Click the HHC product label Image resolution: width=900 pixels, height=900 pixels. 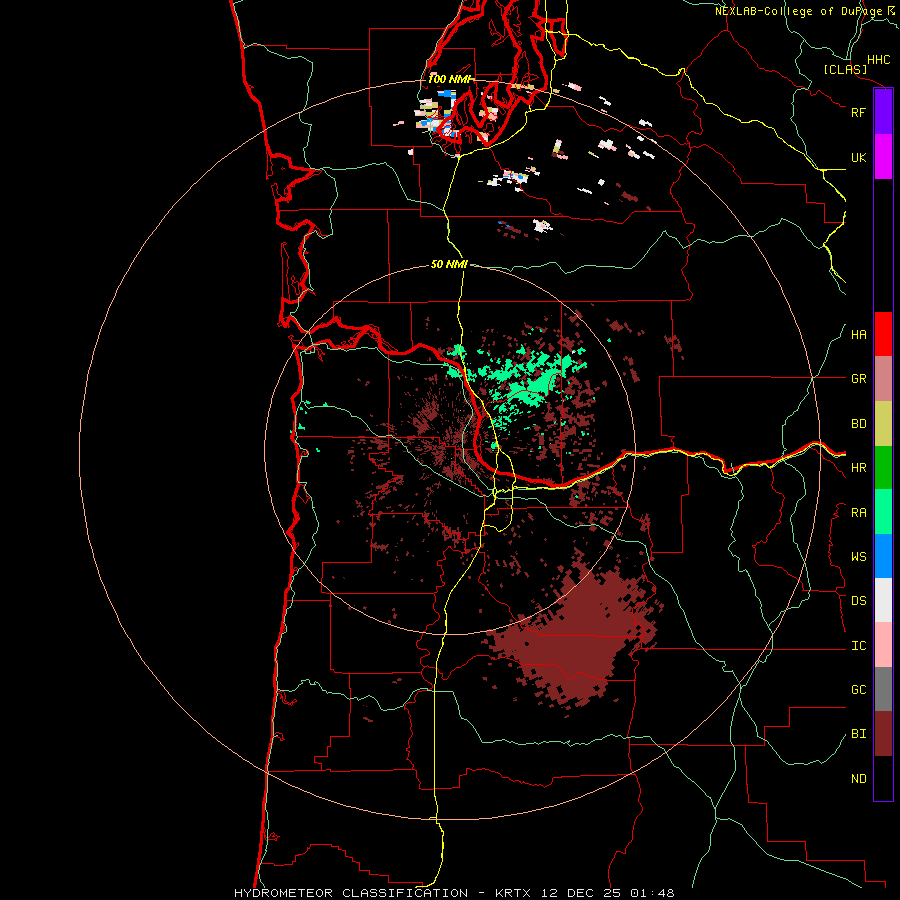878,60
